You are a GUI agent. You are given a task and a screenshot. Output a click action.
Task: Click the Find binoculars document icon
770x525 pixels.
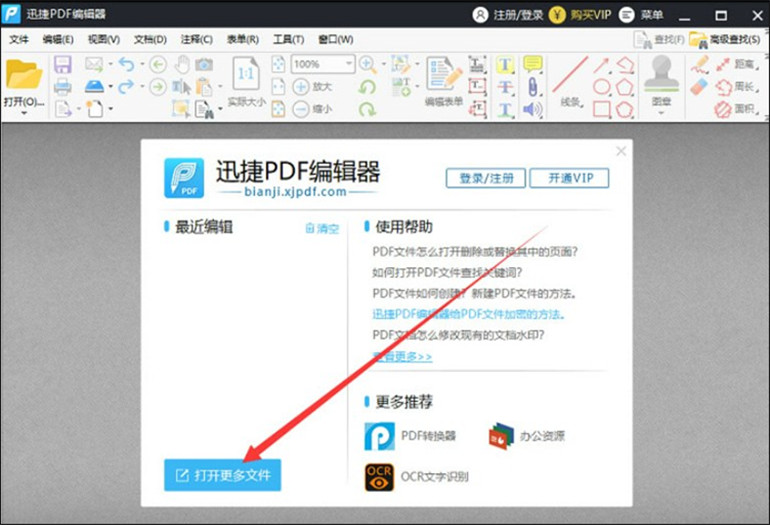204,109
